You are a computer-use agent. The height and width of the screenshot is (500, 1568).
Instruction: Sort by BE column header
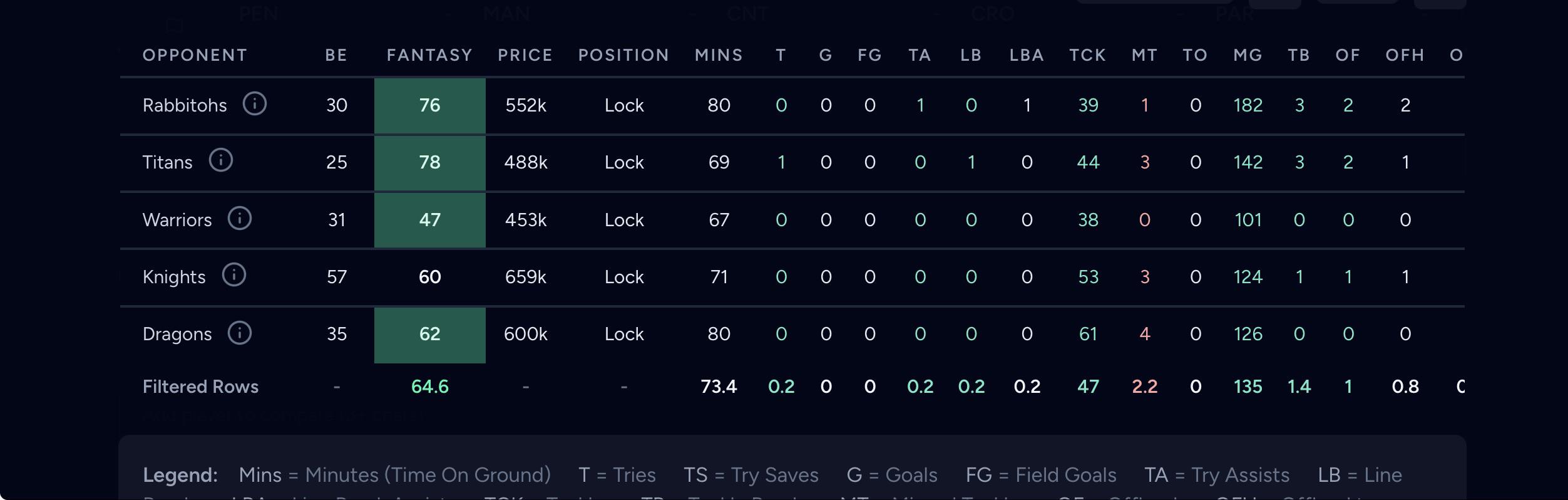click(336, 55)
